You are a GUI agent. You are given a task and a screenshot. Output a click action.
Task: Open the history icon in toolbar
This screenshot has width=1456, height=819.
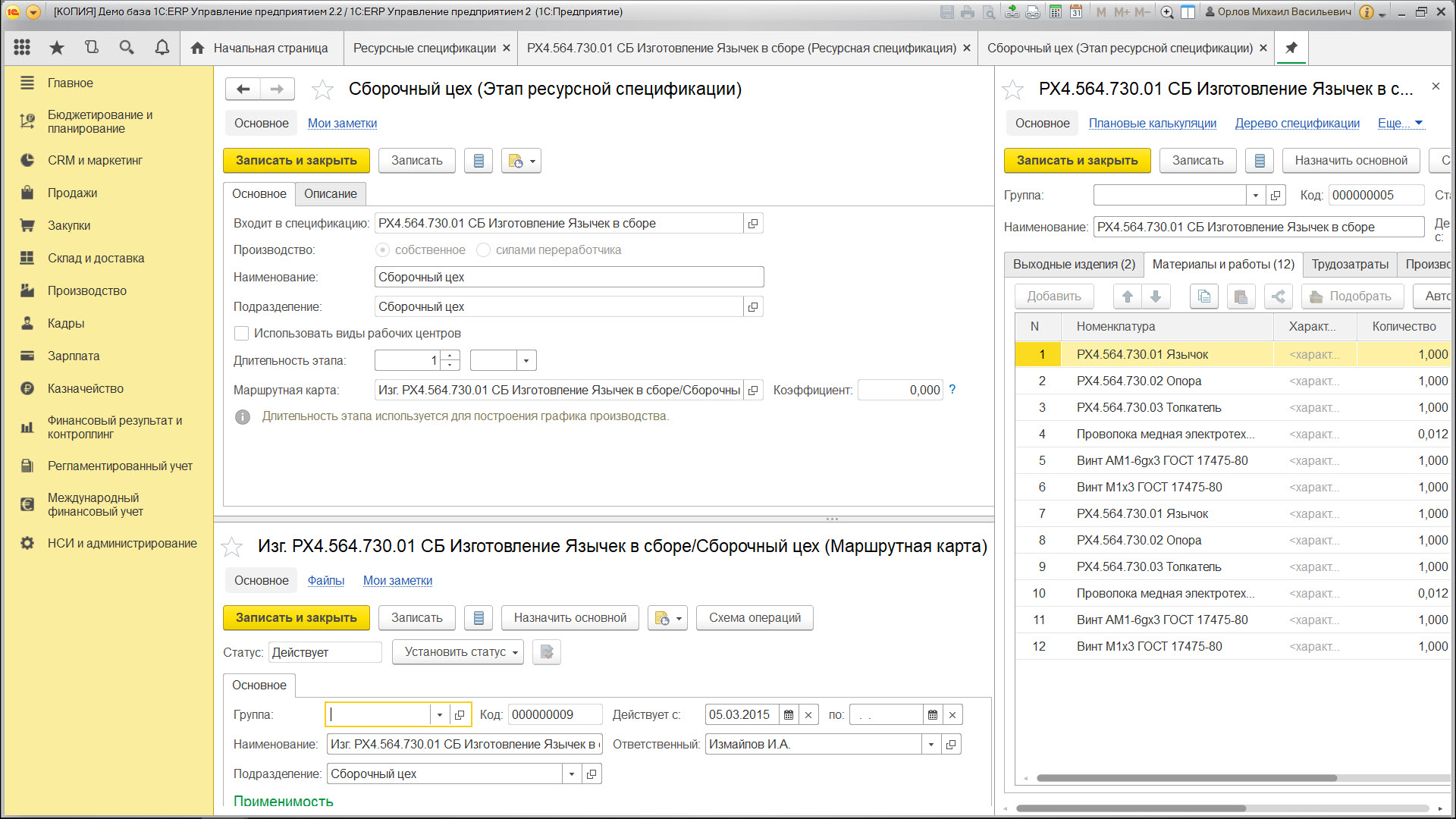[x=92, y=48]
